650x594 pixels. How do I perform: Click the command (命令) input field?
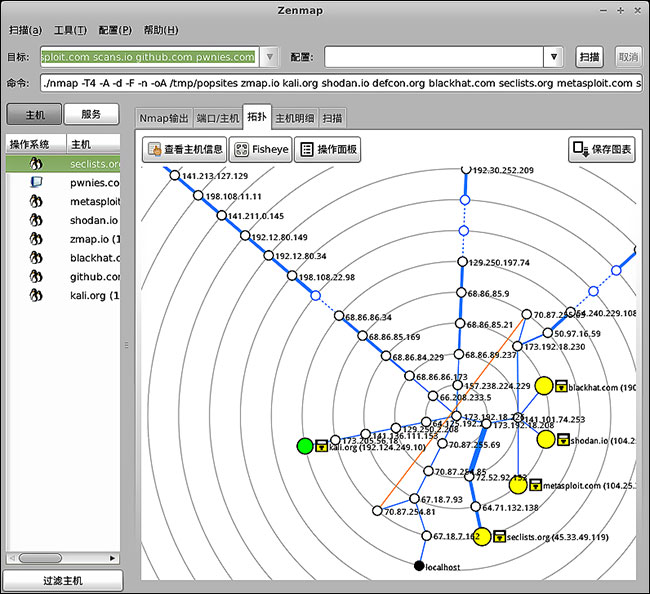pos(341,83)
